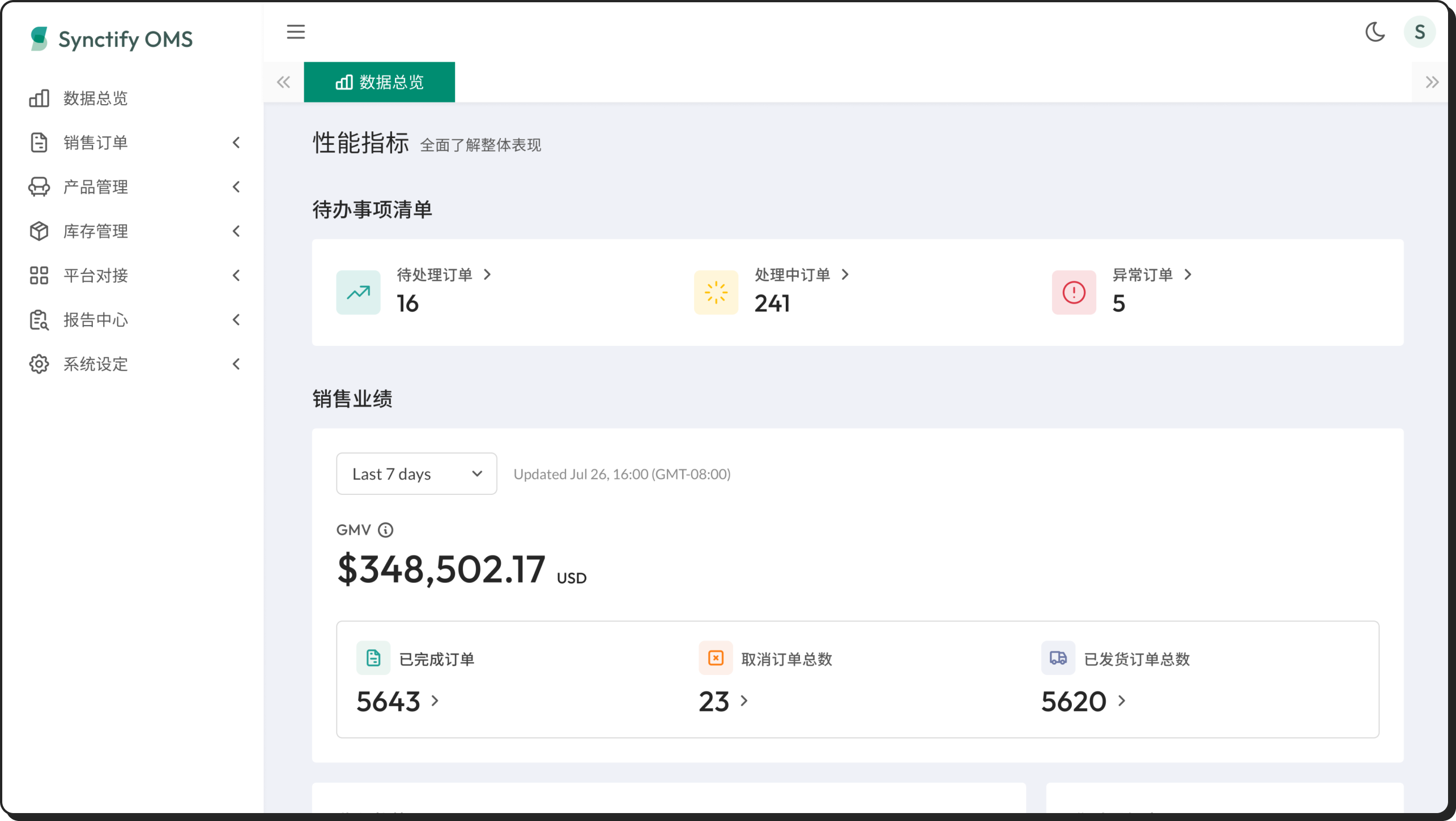This screenshot has height=821, width=1456.
Task: Click the 全面了解整体表现 subtitle
Action: [480, 145]
